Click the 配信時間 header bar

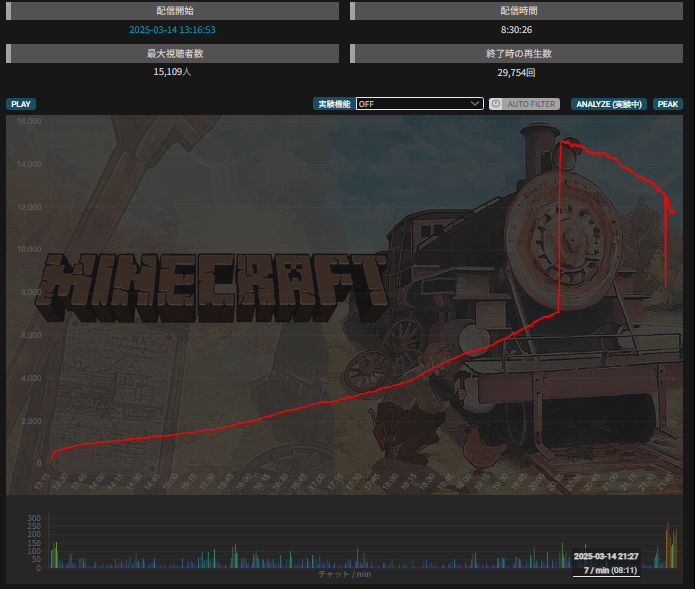coord(516,11)
